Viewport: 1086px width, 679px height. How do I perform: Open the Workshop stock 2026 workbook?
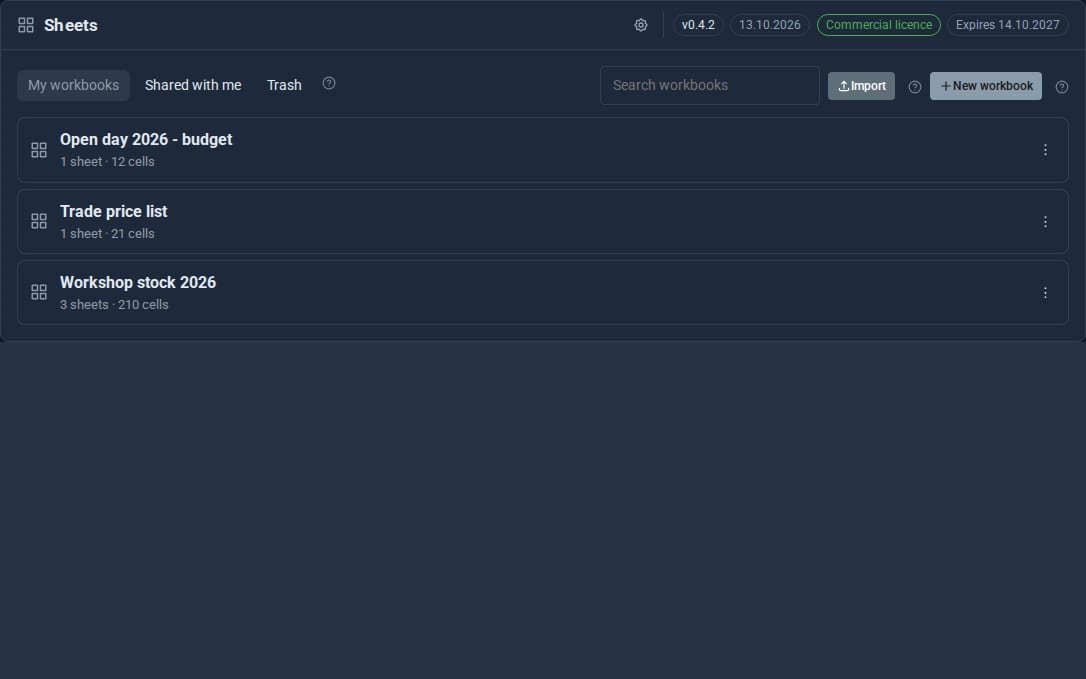click(543, 292)
